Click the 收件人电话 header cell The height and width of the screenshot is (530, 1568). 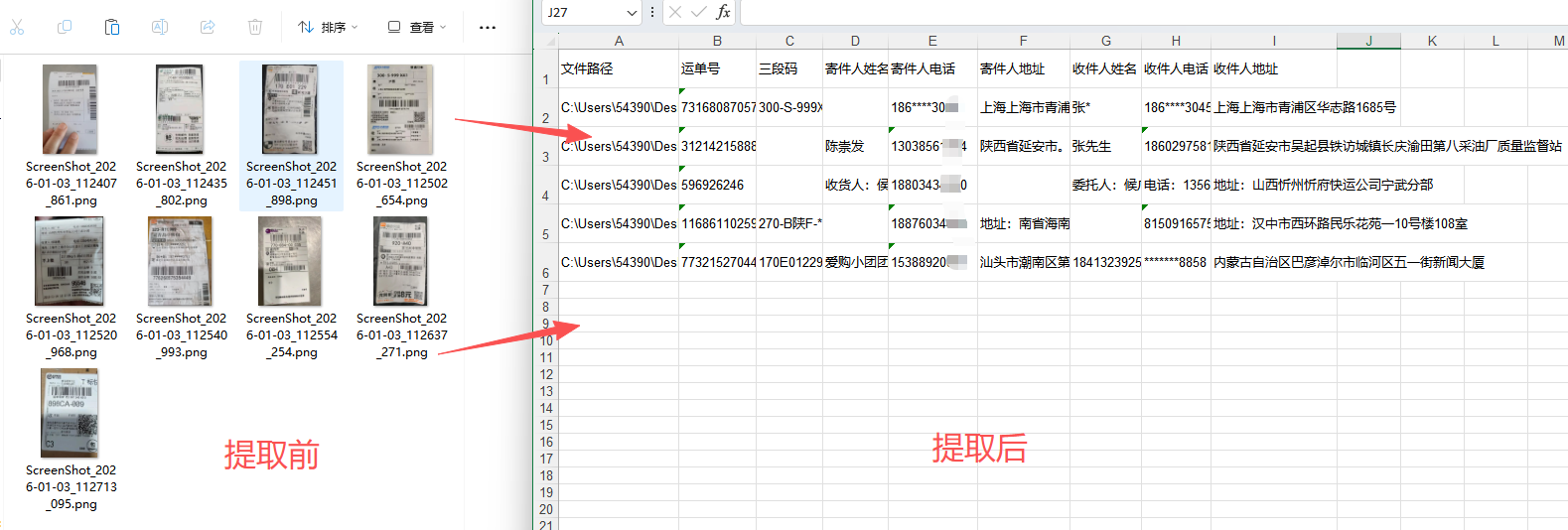(x=1176, y=68)
